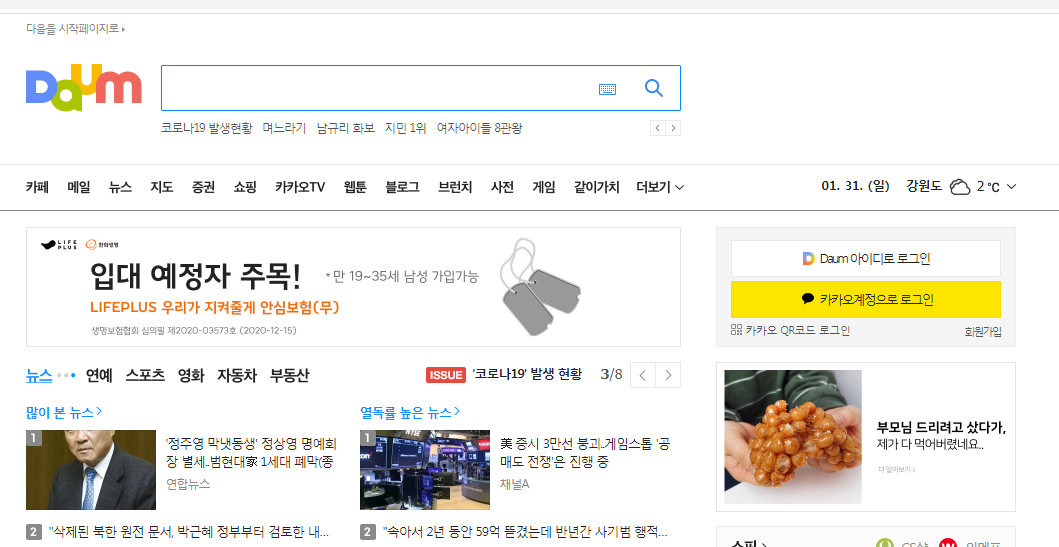Show next suggested search keywords
This screenshot has height=547, width=1059.
pyautogui.click(x=673, y=128)
